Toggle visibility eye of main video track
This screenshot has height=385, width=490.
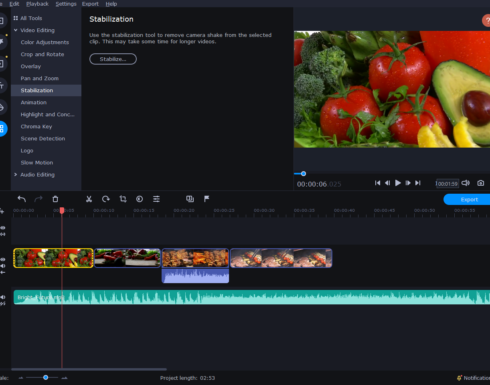(x=3, y=259)
